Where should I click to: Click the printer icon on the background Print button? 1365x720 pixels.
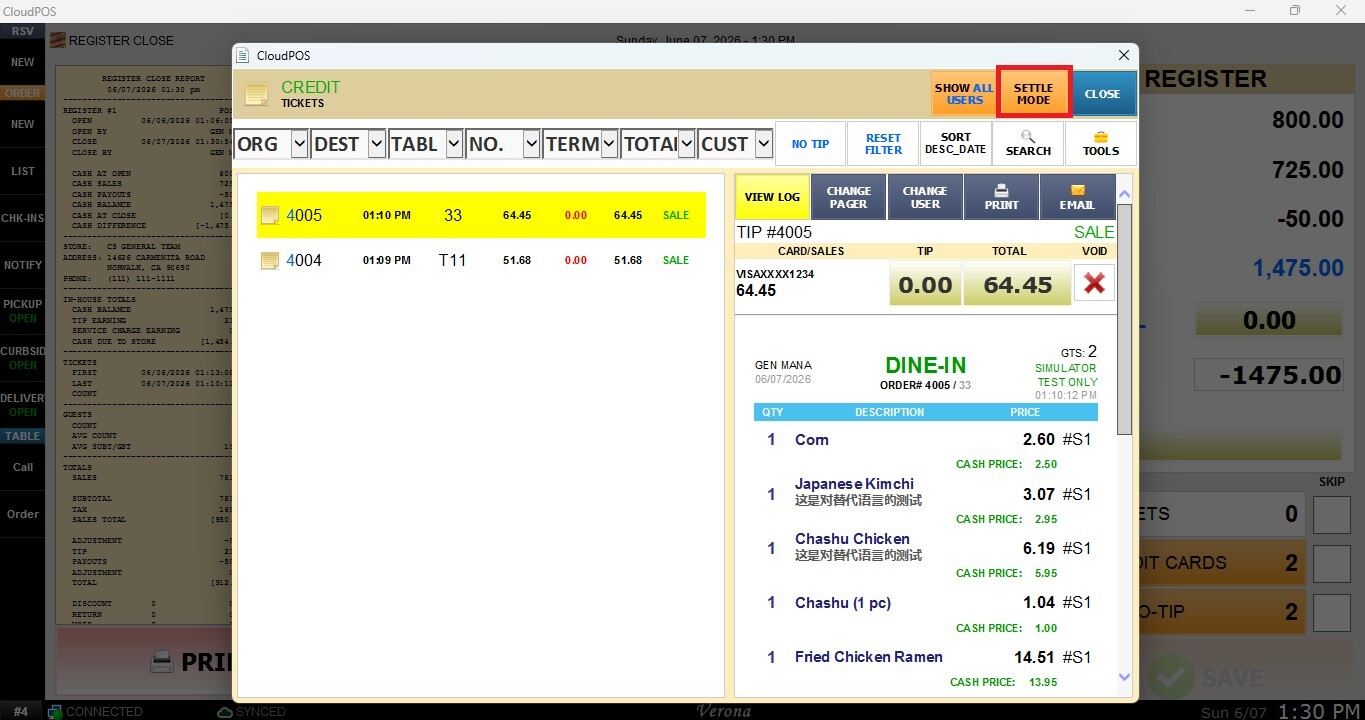pyautogui.click(x=162, y=661)
